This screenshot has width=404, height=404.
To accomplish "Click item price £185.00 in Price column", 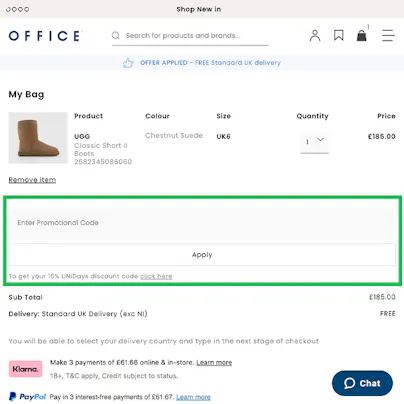I will [x=382, y=136].
